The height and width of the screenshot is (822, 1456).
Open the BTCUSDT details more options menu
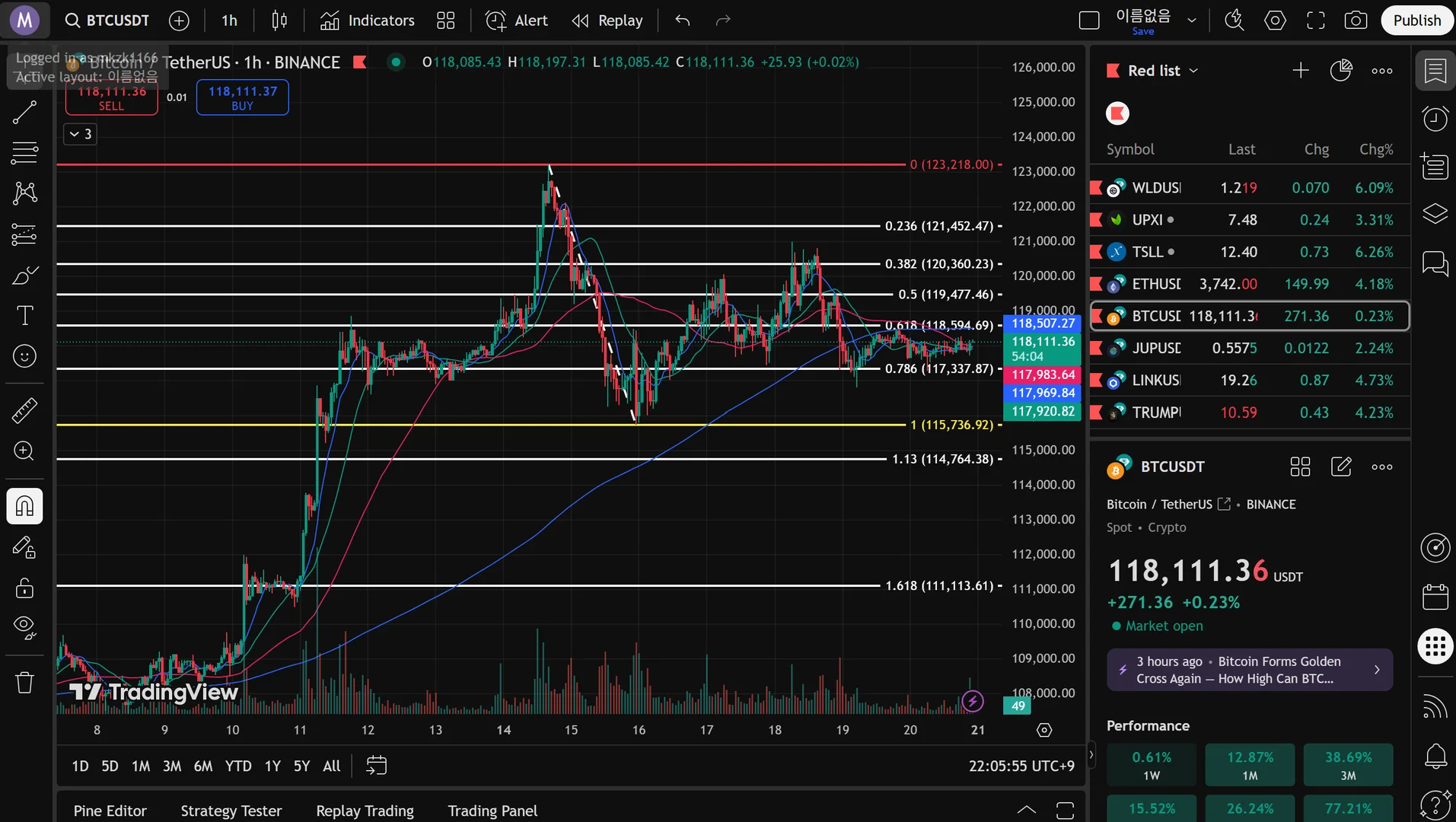[1381, 467]
